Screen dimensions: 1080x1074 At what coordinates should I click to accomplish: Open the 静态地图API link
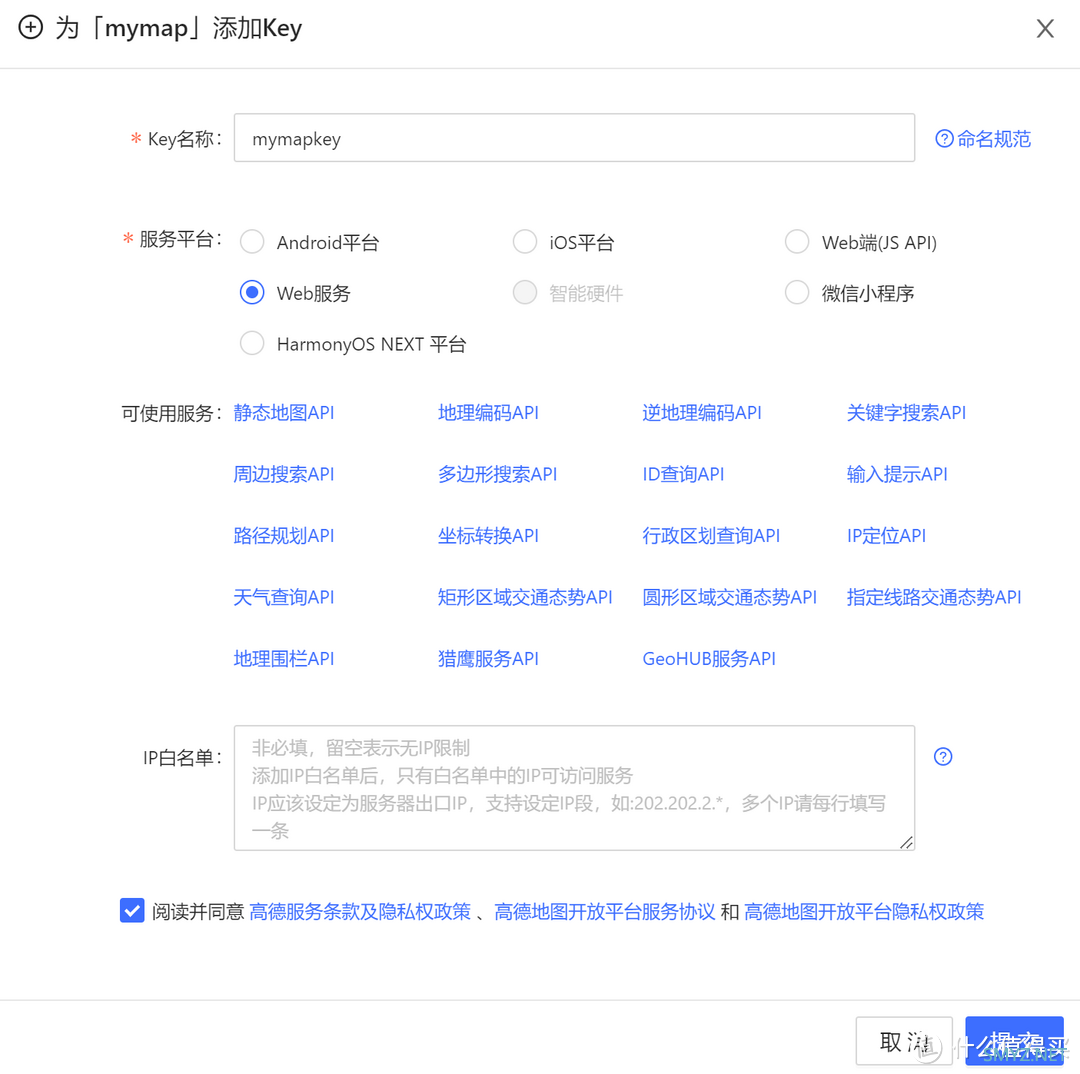pos(284,413)
